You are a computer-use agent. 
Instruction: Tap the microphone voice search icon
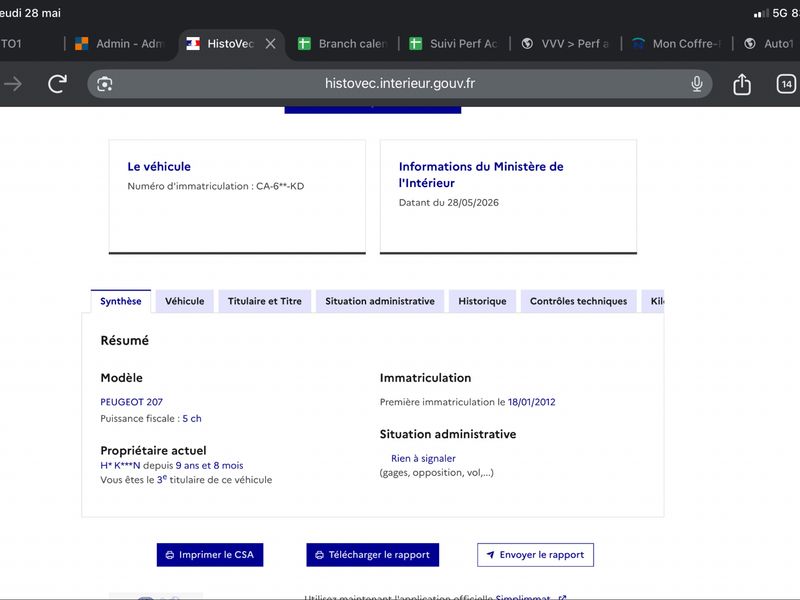[696, 84]
